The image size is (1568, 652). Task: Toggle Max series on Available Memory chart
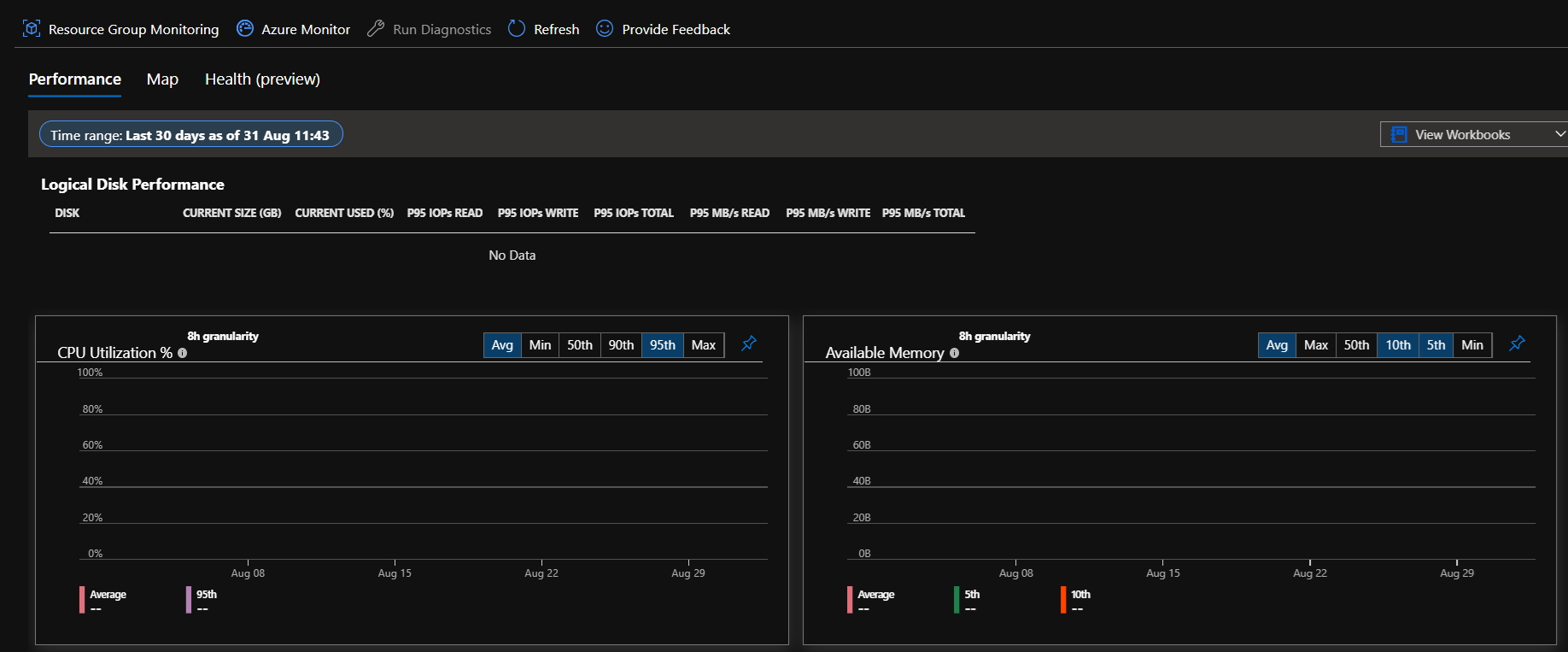(1316, 345)
